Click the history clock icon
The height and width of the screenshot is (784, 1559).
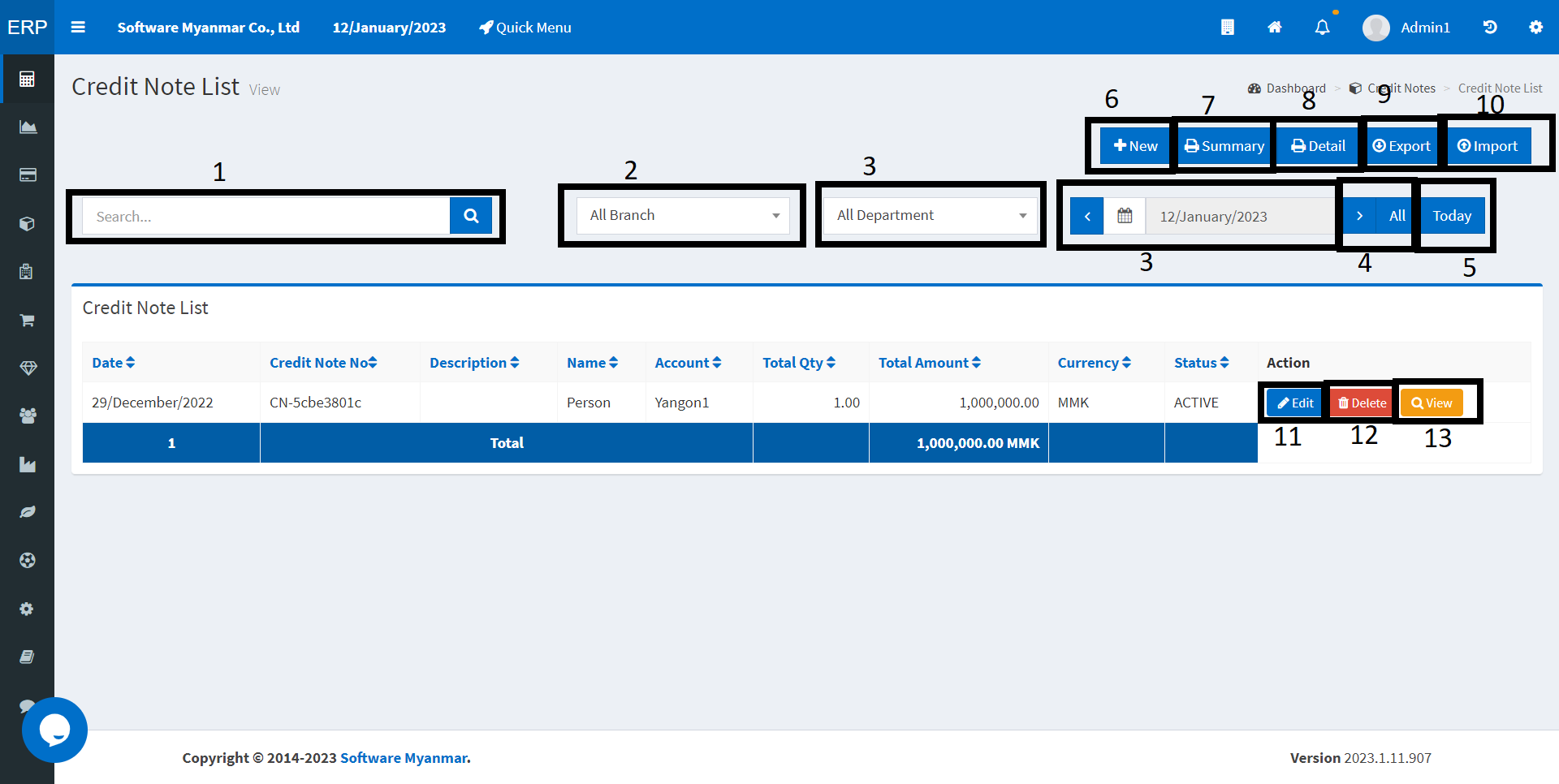coord(1490,28)
